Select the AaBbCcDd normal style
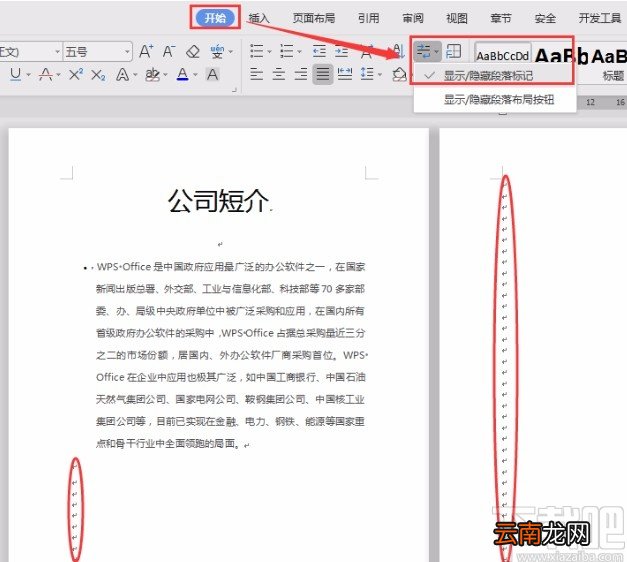627x562 pixels. tap(503, 56)
